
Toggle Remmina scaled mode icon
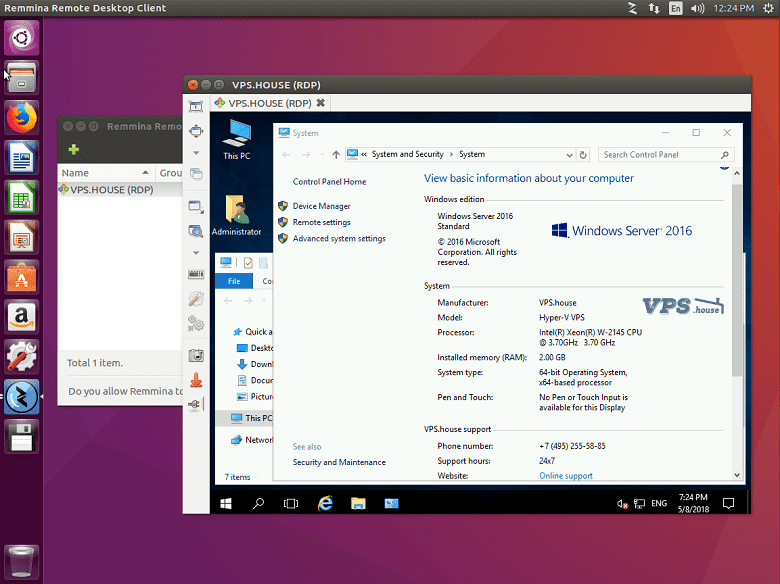click(196, 231)
